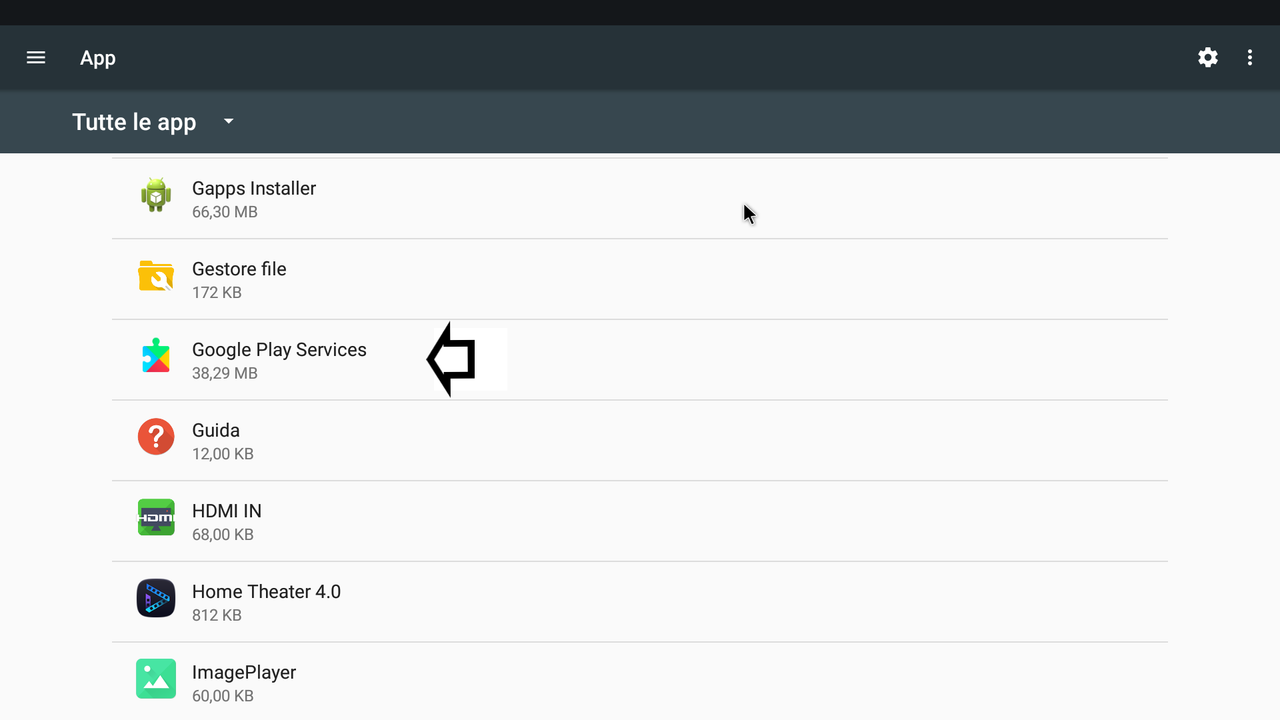Screen dimensions: 1280x720
Task: Expand the Tutte le app dropdown arrow
Action: pos(229,121)
